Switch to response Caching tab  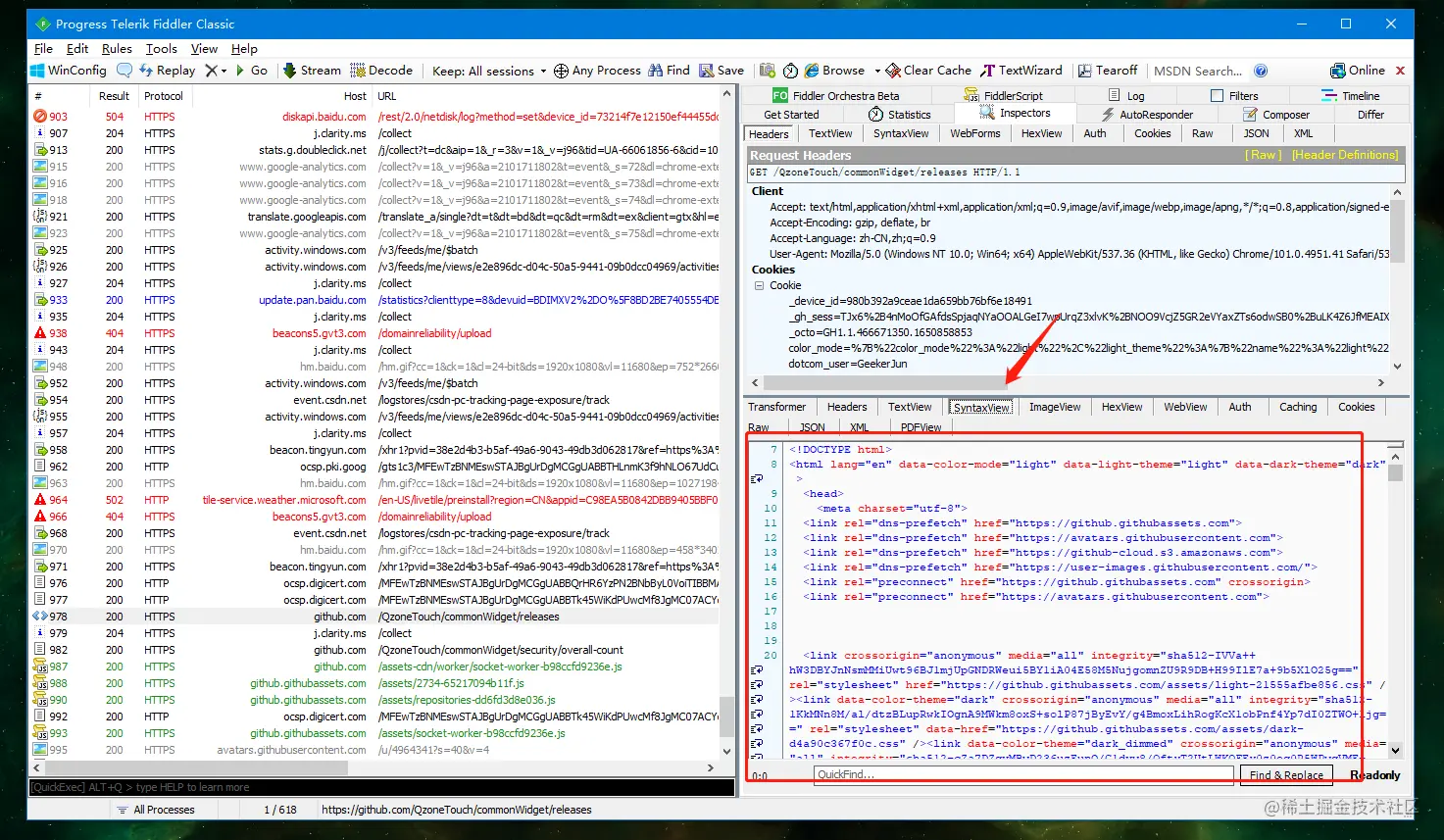(x=1298, y=407)
